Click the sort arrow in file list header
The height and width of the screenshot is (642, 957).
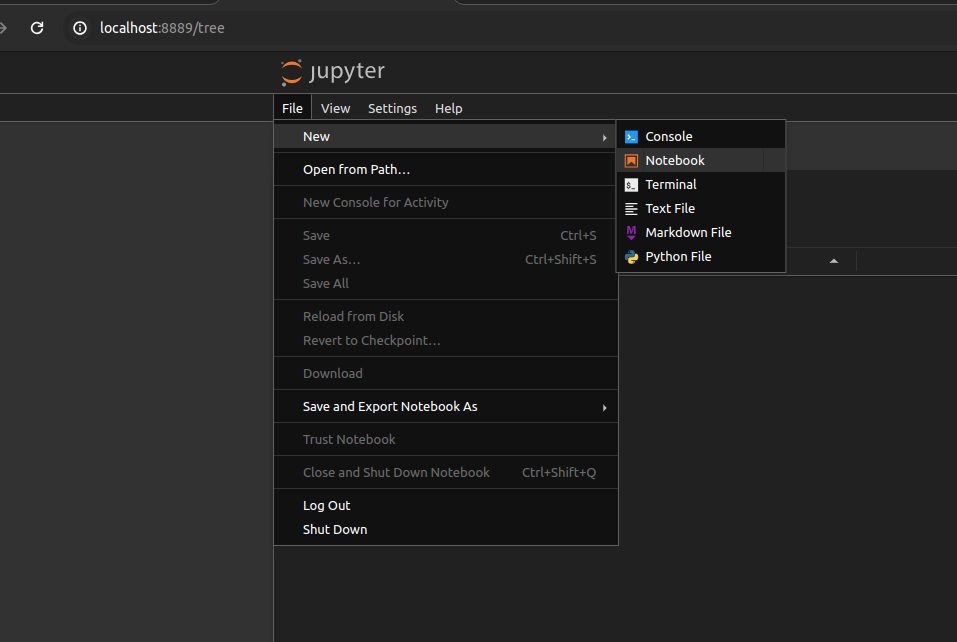pyautogui.click(x=834, y=262)
